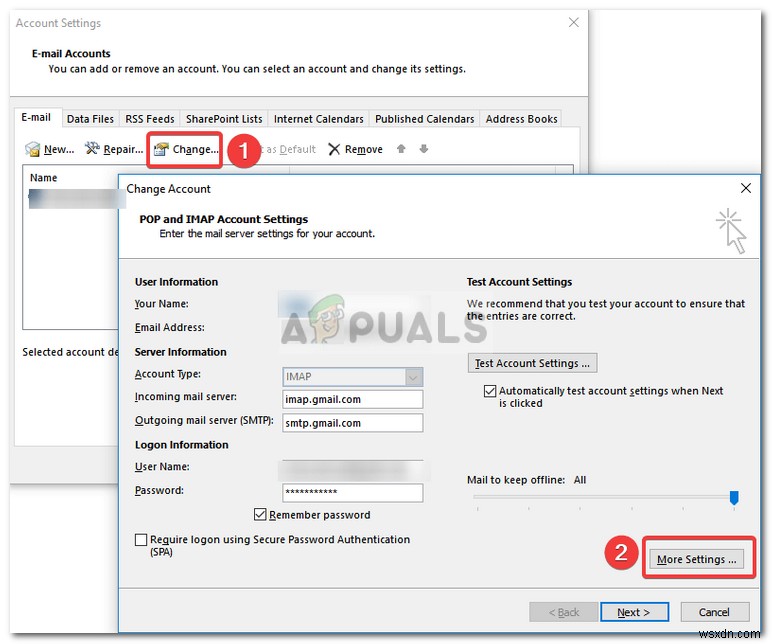Click Cancel in Change Account dialog

pyautogui.click(x=714, y=612)
